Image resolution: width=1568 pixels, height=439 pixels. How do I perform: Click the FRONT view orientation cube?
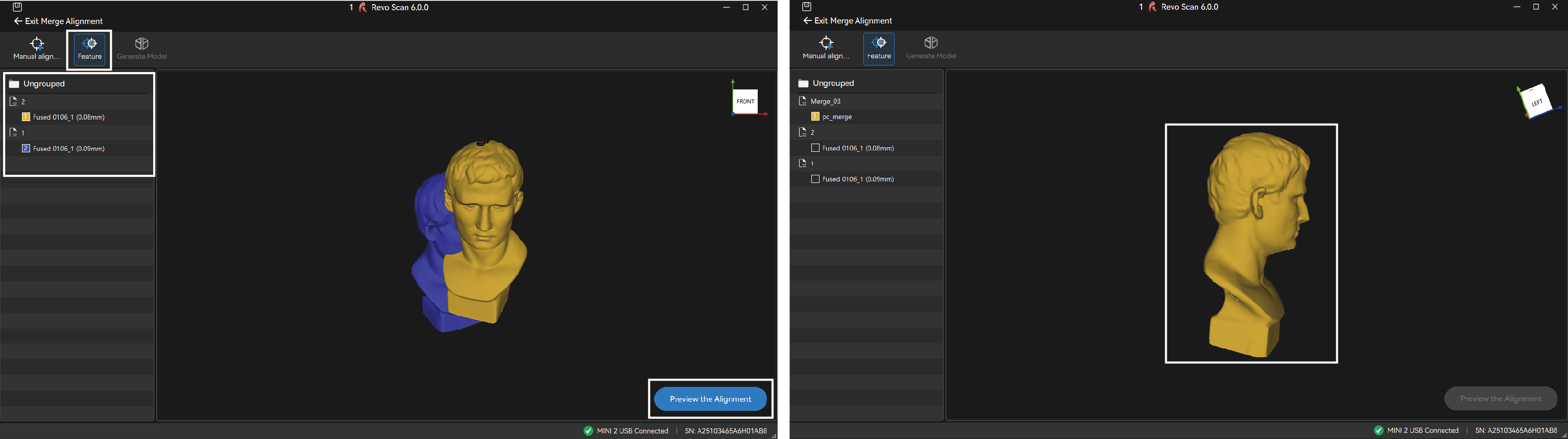click(x=745, y=102)
